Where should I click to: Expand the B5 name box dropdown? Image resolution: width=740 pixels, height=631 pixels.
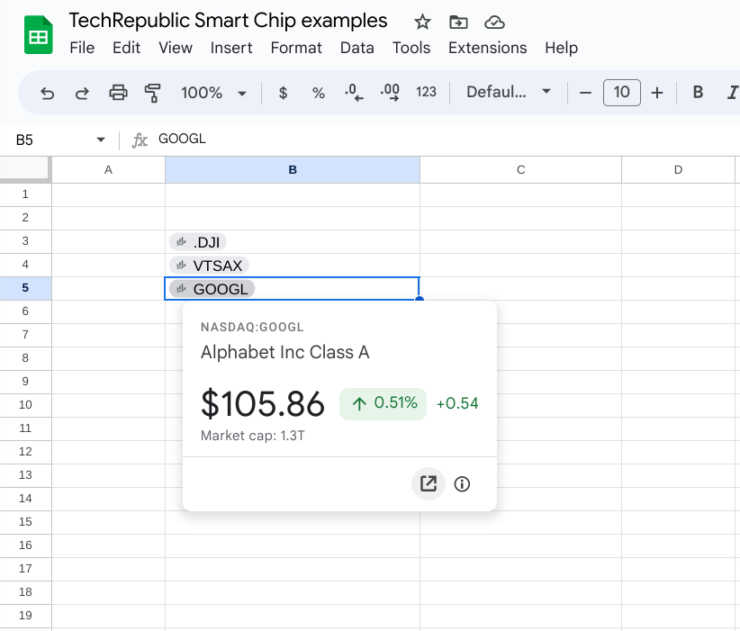click(100, 140)
